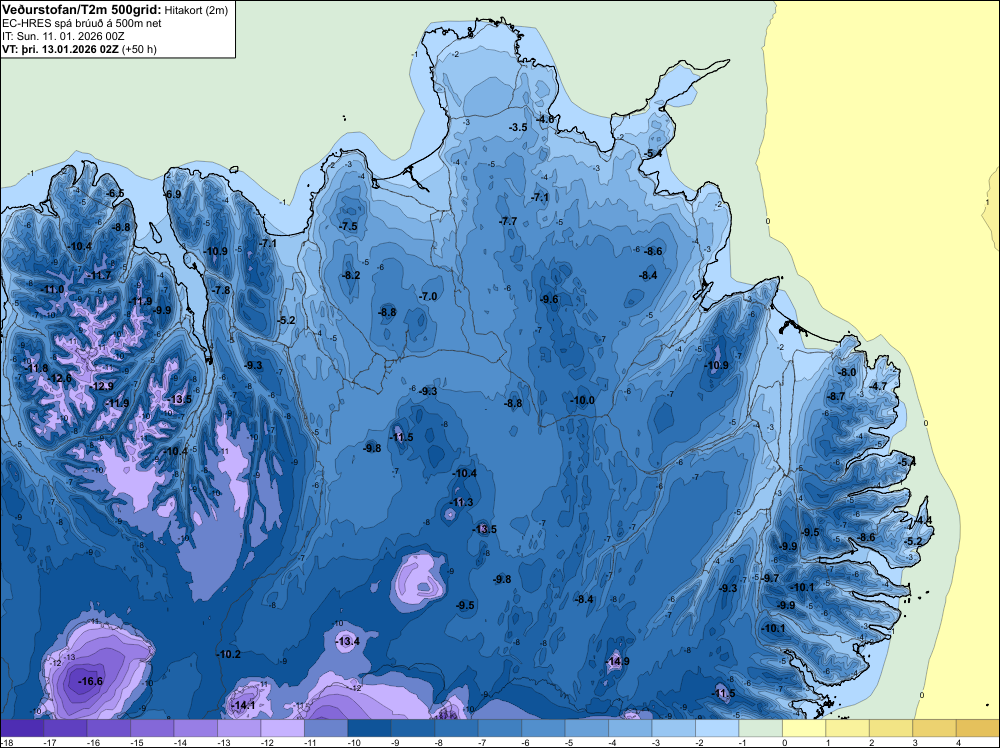Select the legend swatch for -4 to -3
1000x748 pixels.
630,728
